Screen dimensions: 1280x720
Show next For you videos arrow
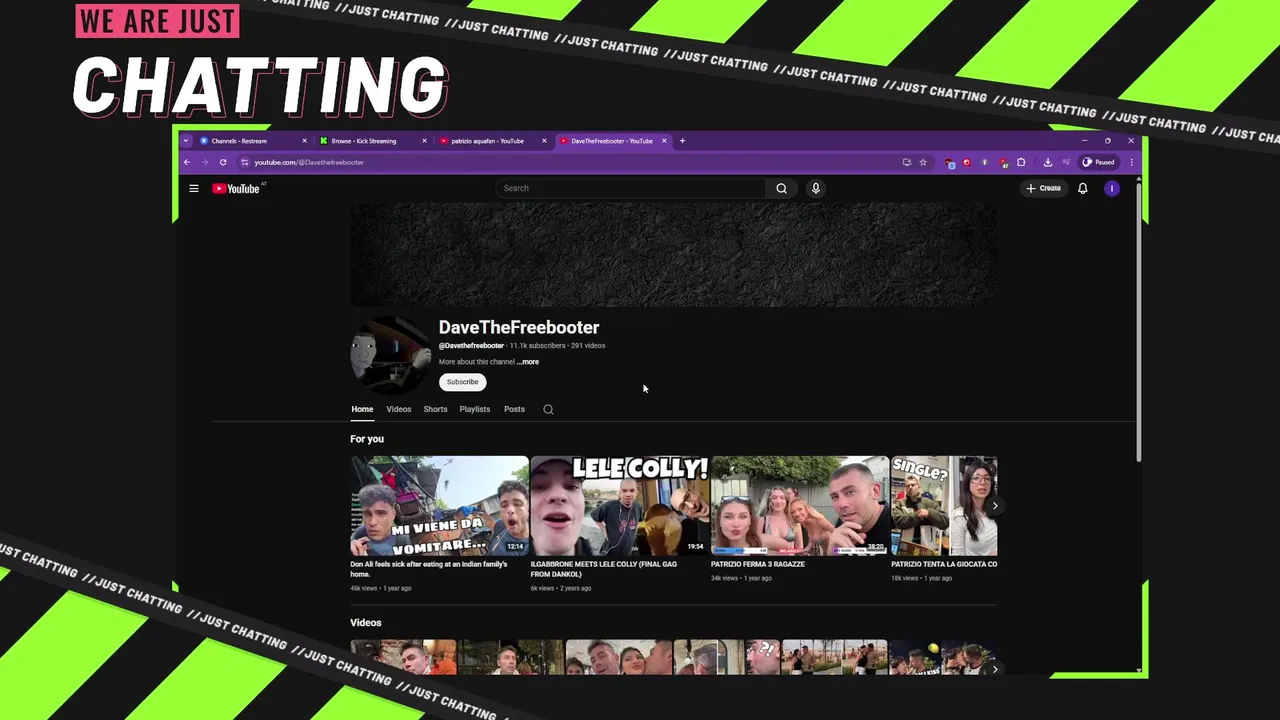pos(994,506)
